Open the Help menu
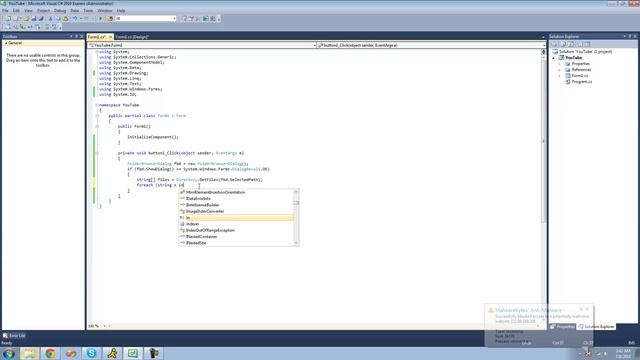This screenshot has width=640, height=360. point(121,11)
